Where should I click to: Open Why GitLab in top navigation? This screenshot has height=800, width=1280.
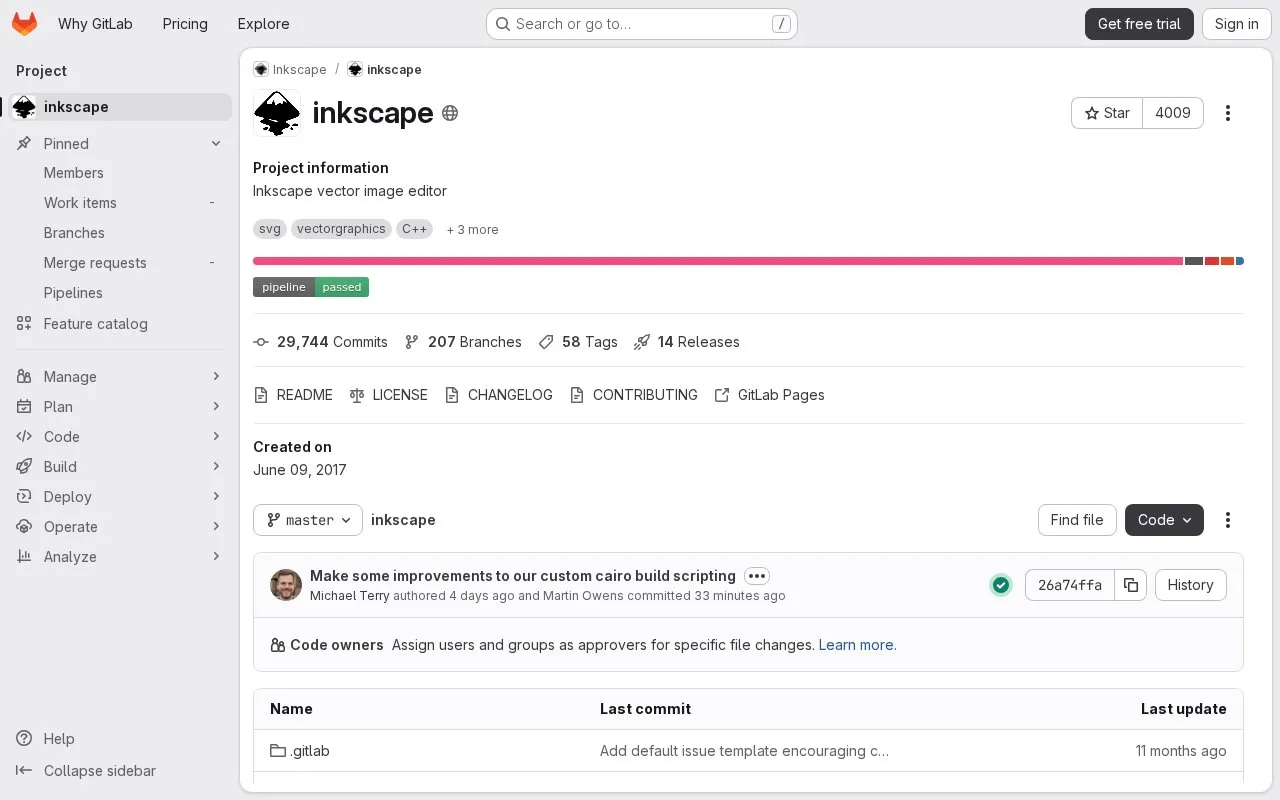95,24
